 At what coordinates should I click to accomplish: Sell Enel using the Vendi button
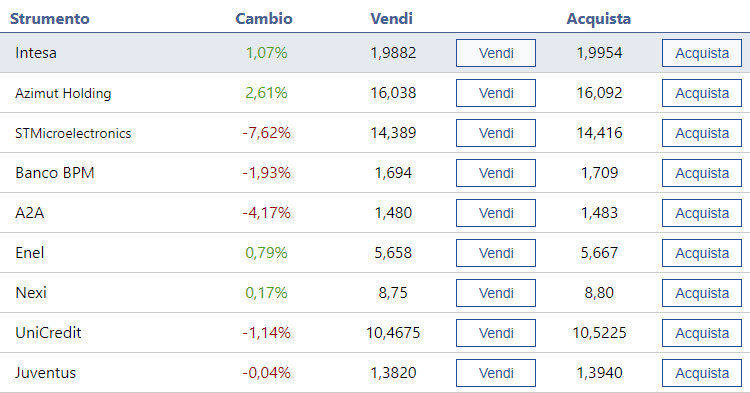496,253
